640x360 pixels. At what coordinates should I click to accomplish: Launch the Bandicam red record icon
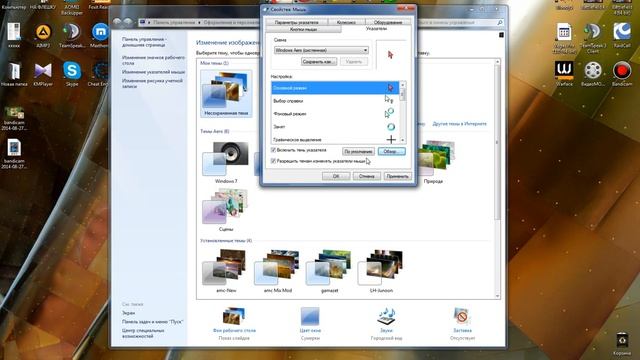pyautogui.click(x=622, y=74)
